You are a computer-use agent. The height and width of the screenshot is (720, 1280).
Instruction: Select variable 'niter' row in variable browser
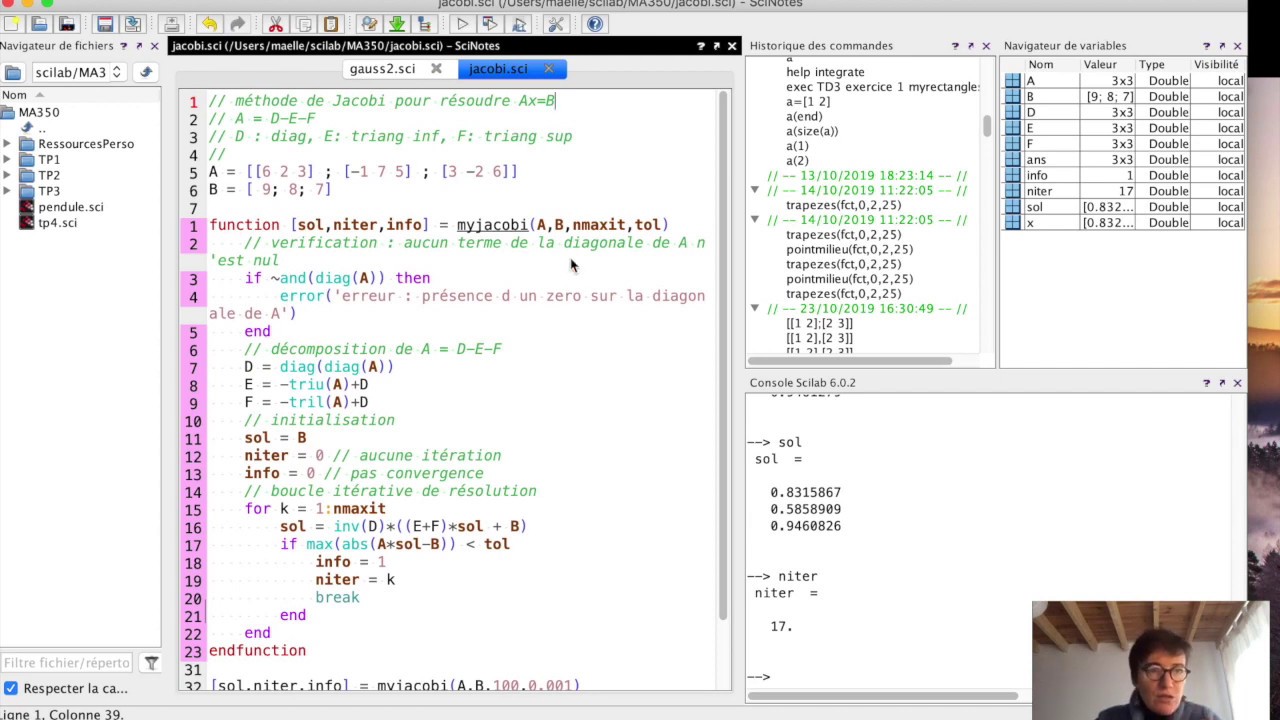tap(1125, 191)
